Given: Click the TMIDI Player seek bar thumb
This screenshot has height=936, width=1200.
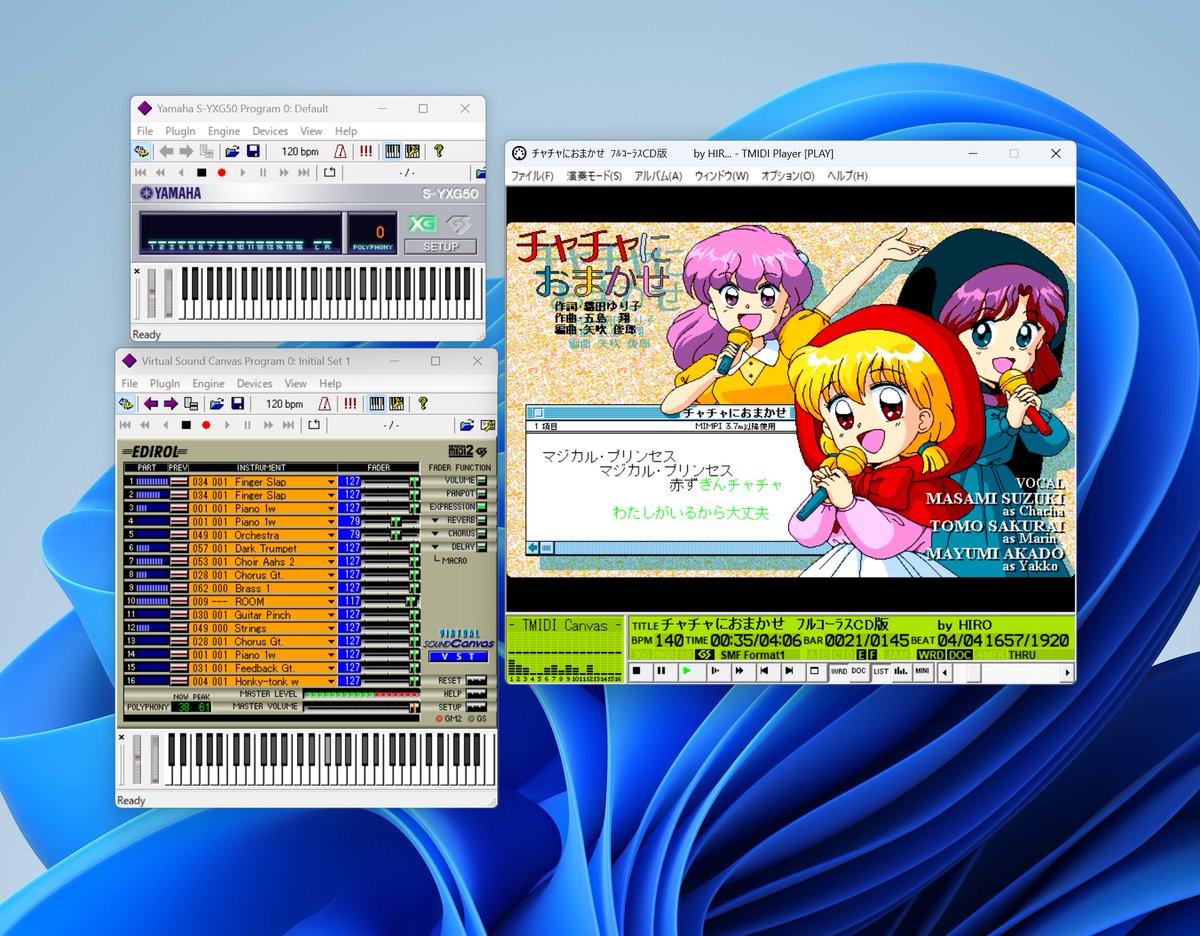Looking at the screenshot, I should (x=974, y=672).
